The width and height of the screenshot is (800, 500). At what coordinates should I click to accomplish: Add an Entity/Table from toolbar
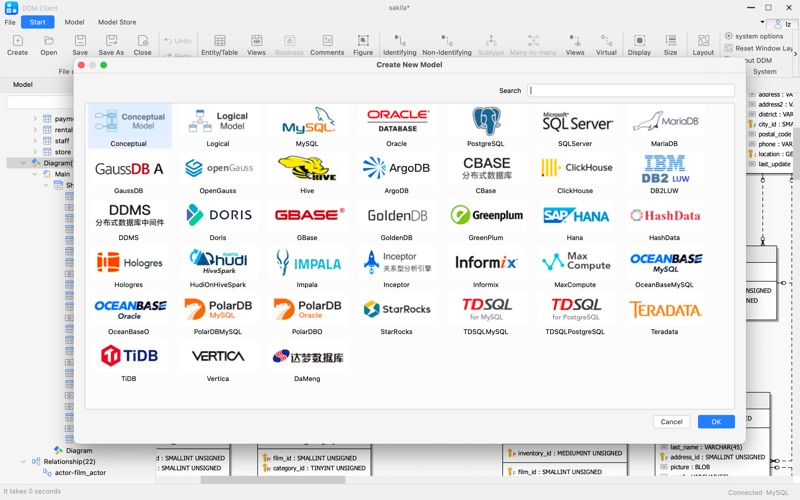pyautogui.click(x=219, y=45)
